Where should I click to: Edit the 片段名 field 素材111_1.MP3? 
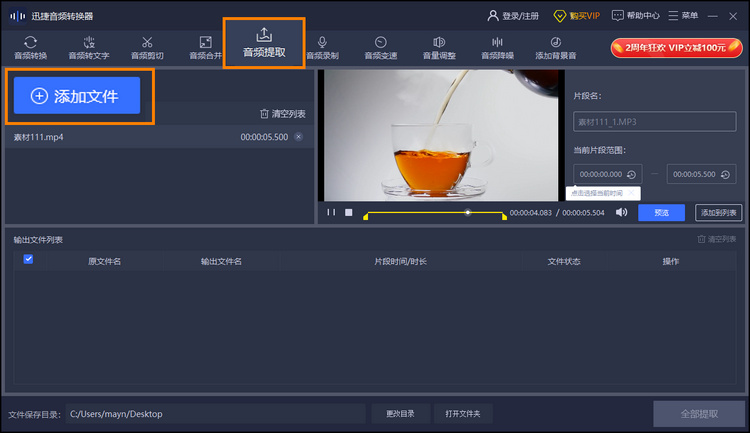[655, 122]
